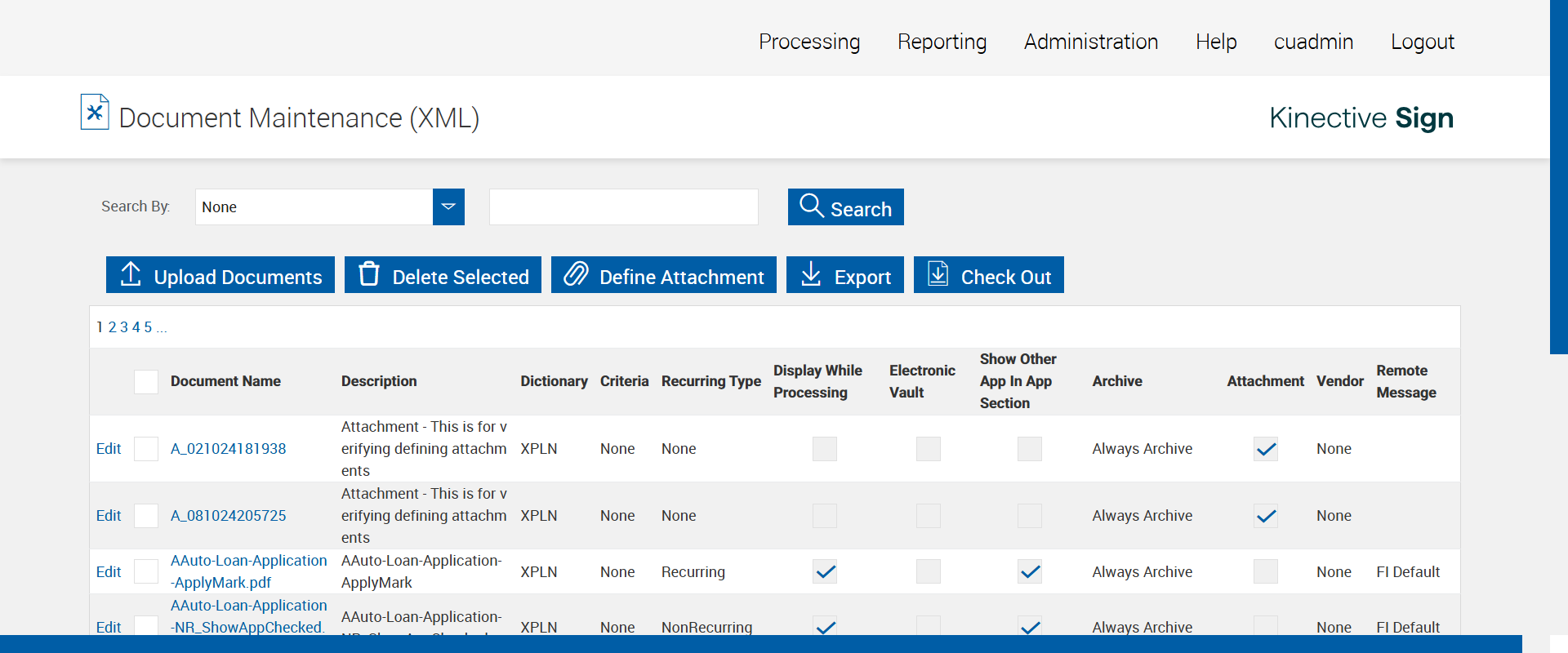The image size is (1568, 653).
Task: Click the Archive column header
Action: tap(1117, 381)
